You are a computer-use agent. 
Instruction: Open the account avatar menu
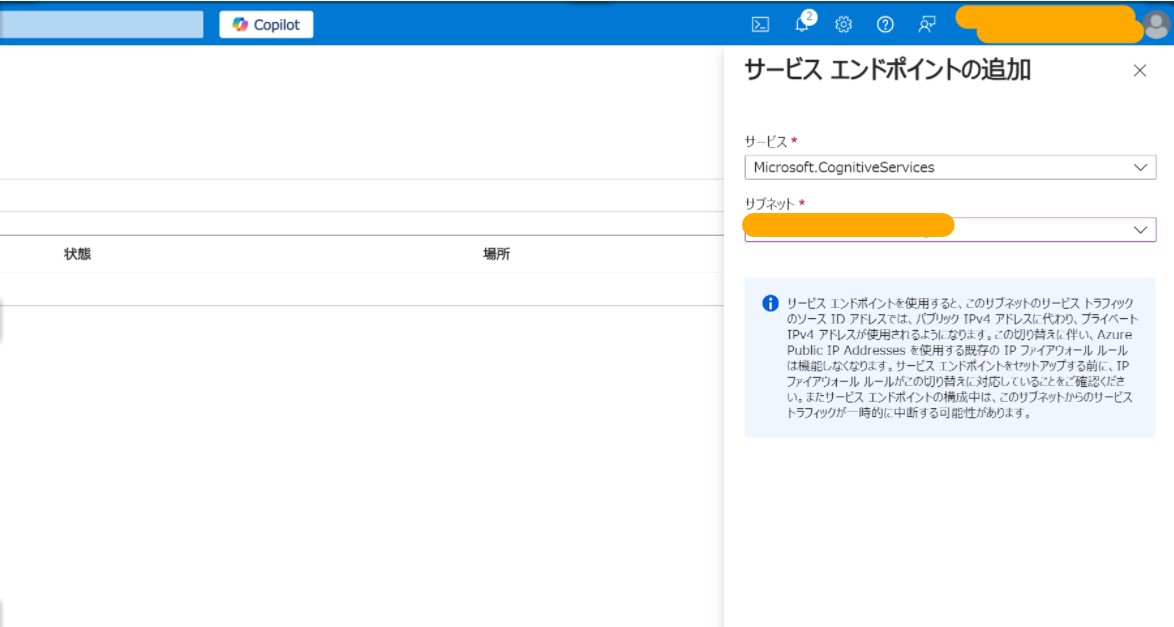click(x=1156, y=25)
